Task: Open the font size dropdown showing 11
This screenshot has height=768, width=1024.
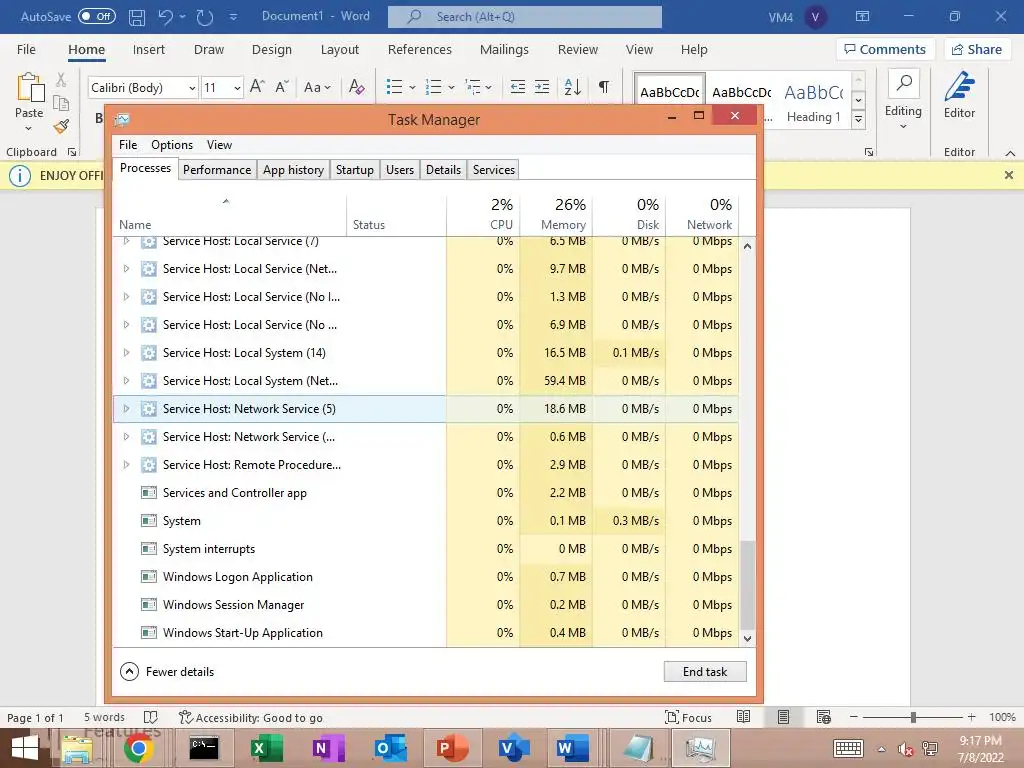Action: pyautogui.click(x=237, y=88)
